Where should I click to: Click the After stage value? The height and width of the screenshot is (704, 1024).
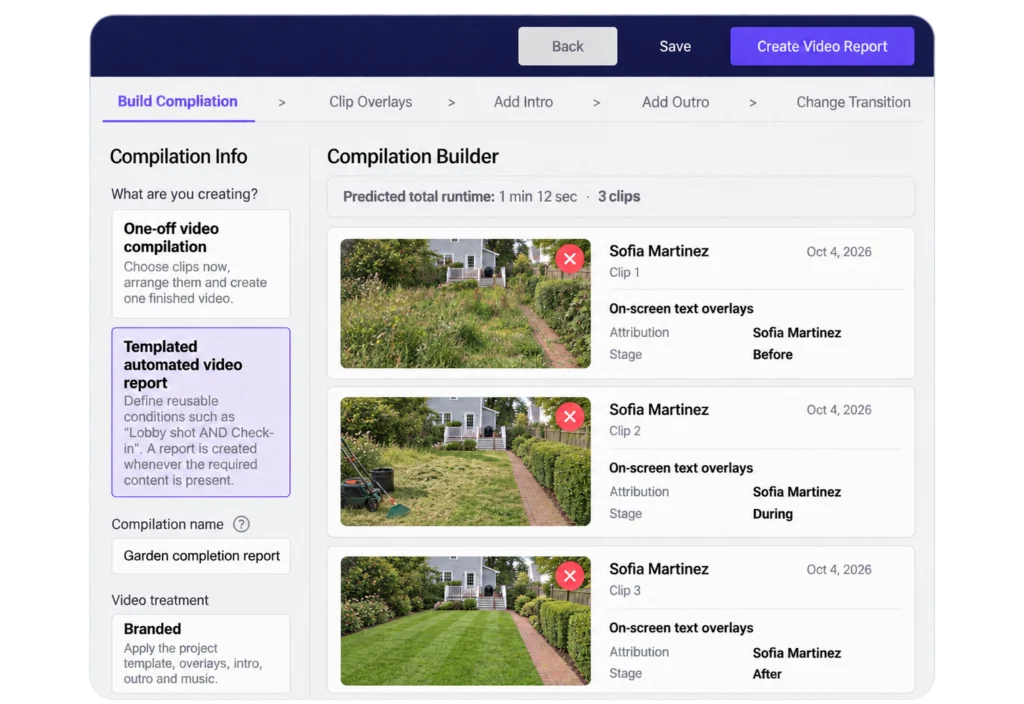coord(767,674)
